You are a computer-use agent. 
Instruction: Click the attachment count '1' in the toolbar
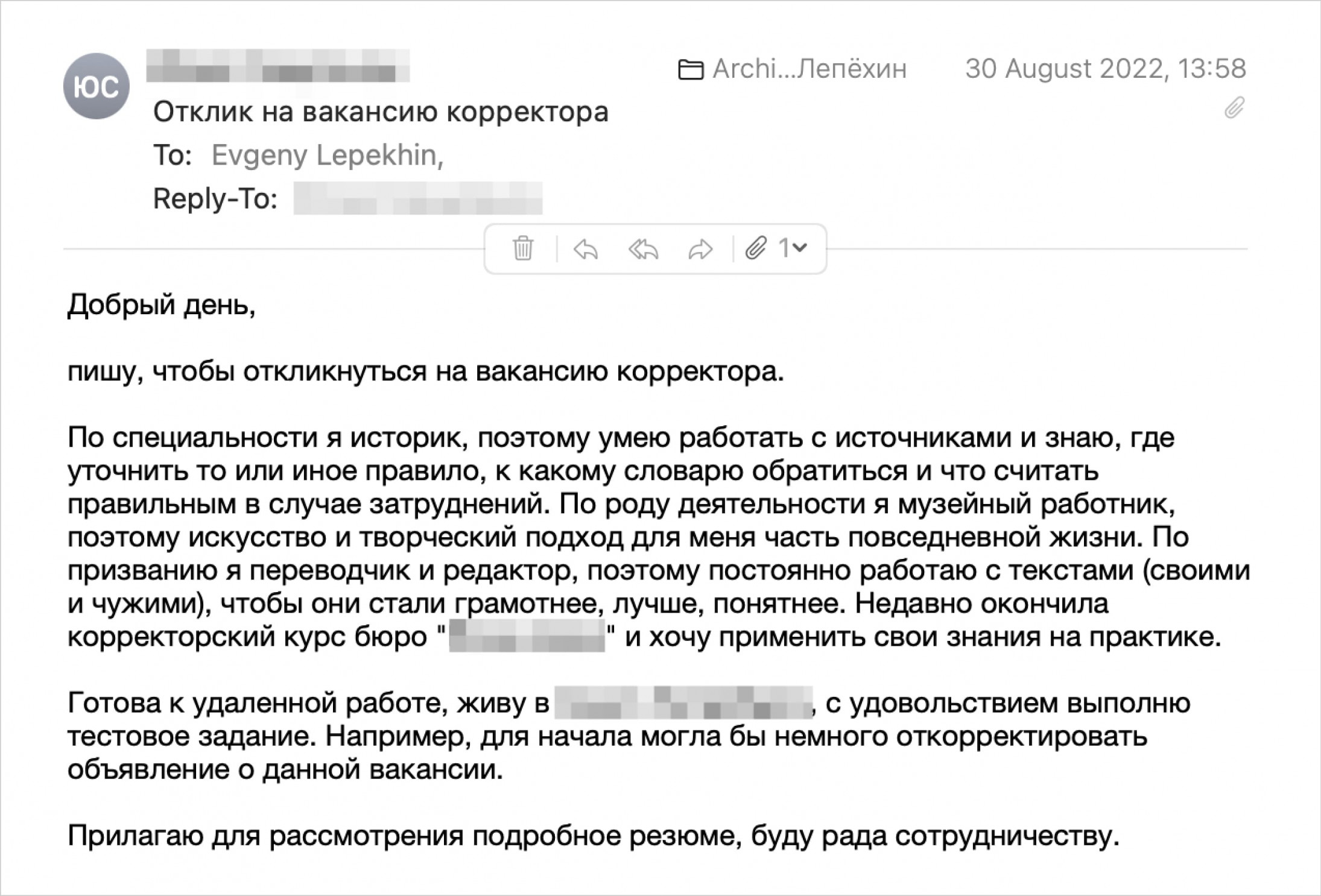coord(784,248)
